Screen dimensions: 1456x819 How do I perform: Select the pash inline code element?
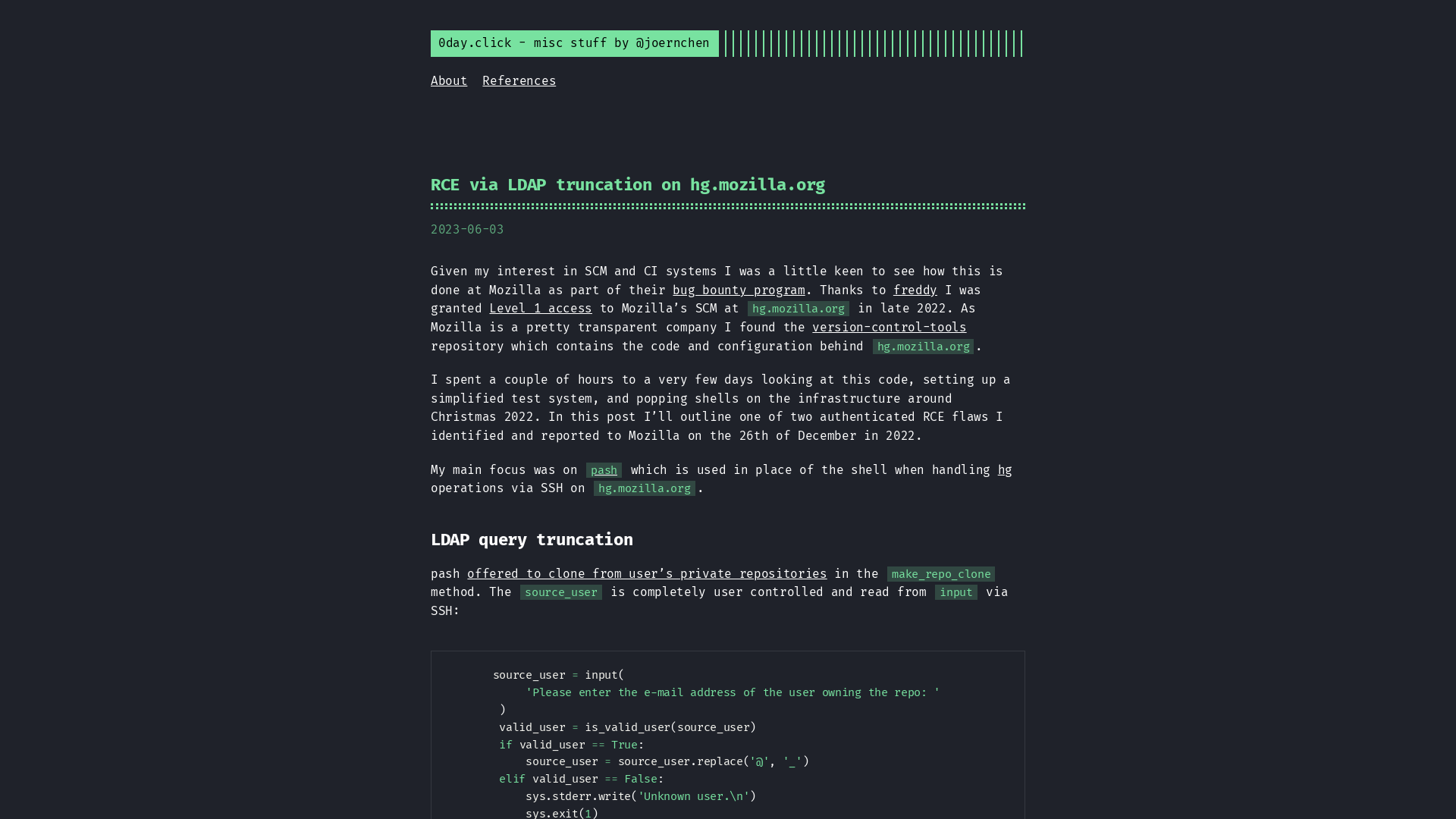pyautogui.click(x=604, y=470)
